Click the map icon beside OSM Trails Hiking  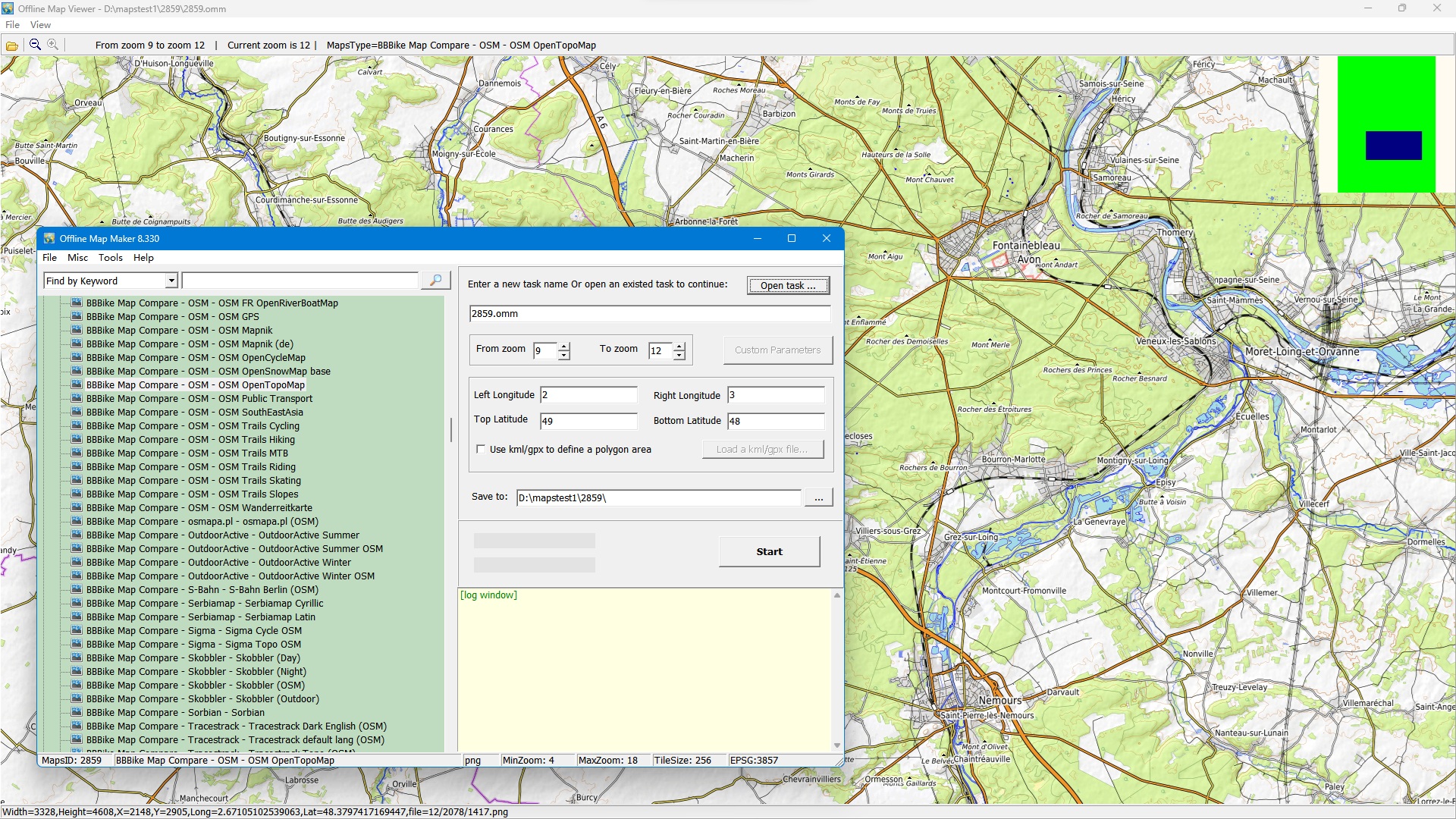tap(77, 439)
